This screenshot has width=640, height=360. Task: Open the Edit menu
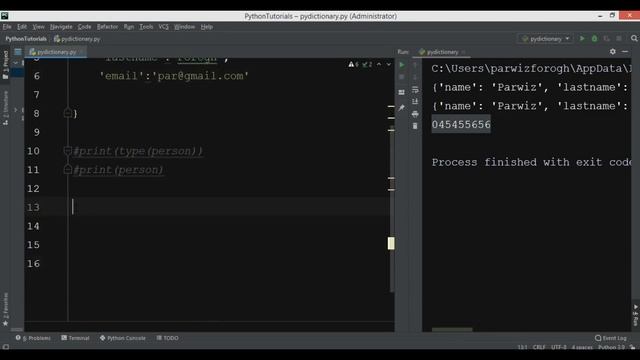[x=22, y=27]
